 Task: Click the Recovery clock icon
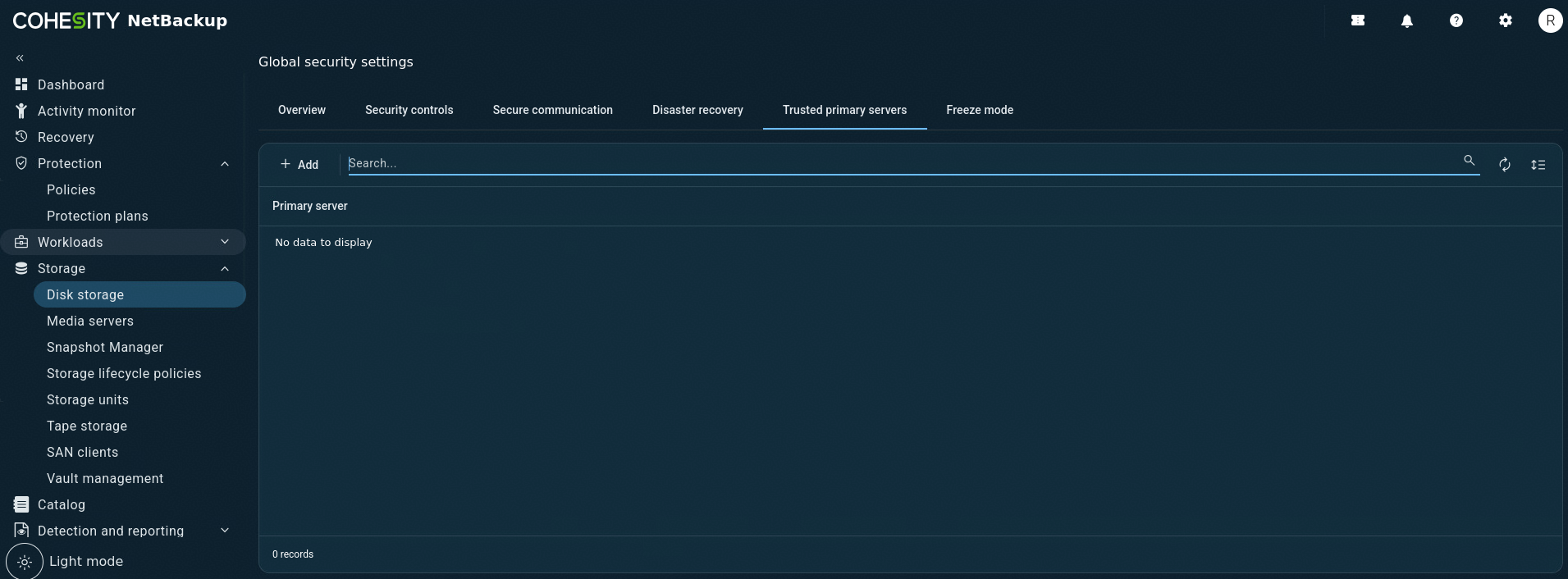click(21, 137)
